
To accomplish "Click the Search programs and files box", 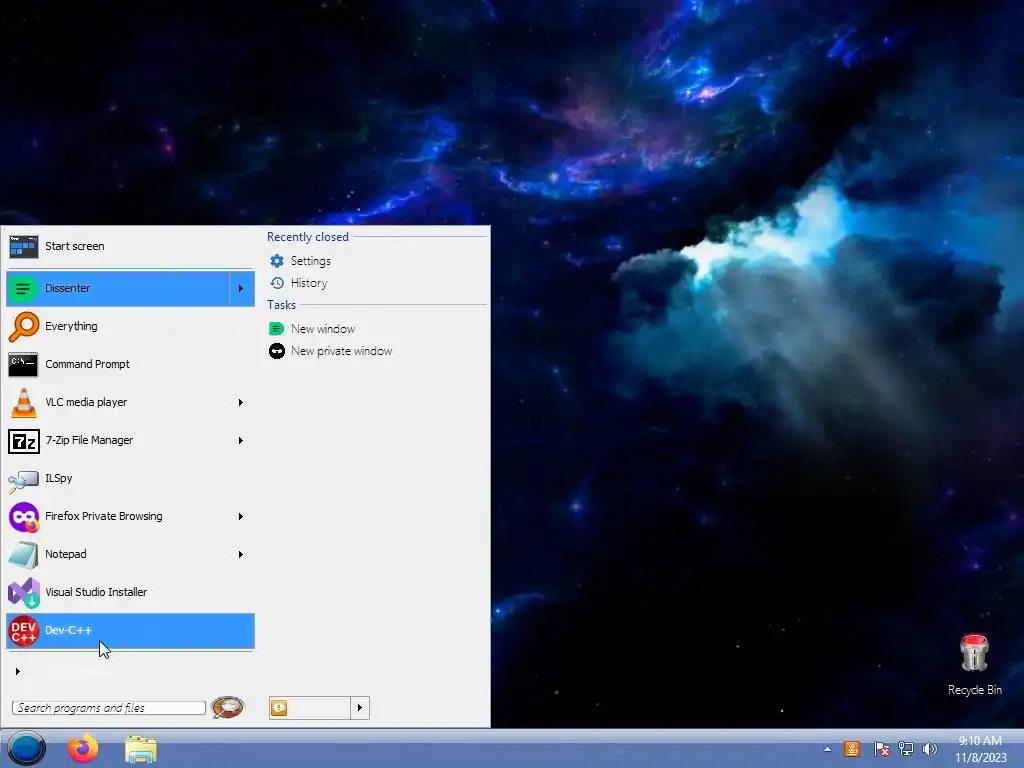I will (x=108, y=708).
